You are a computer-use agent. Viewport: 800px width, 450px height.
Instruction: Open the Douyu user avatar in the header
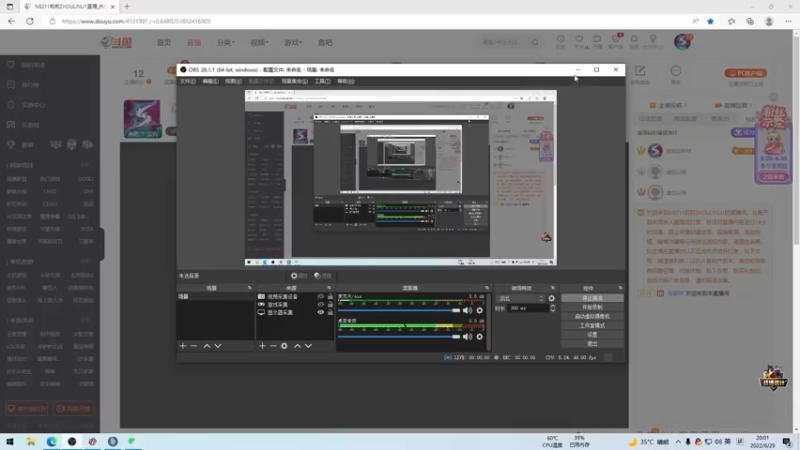point(682,42)
